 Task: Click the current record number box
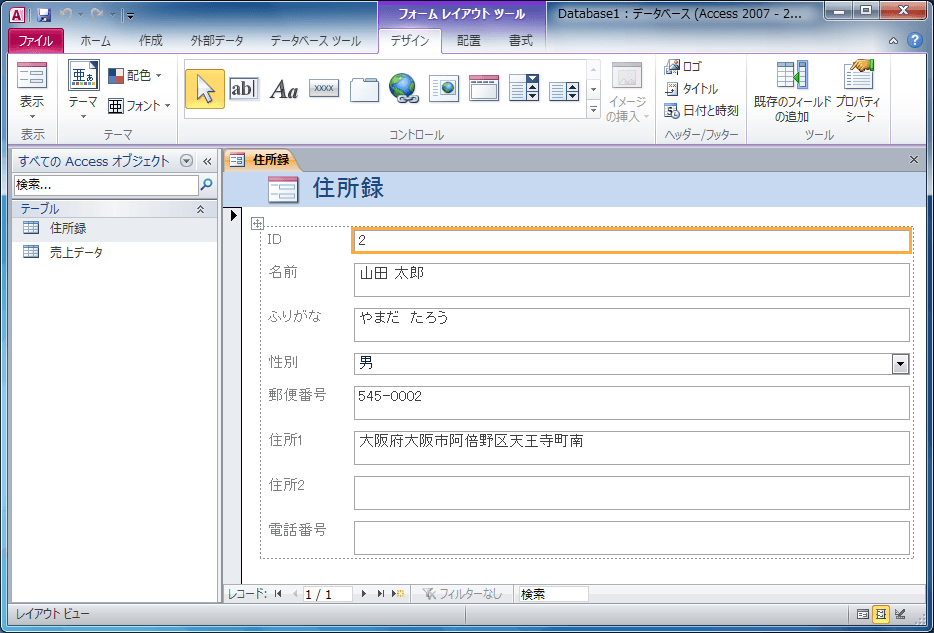[x=328, y=594]
